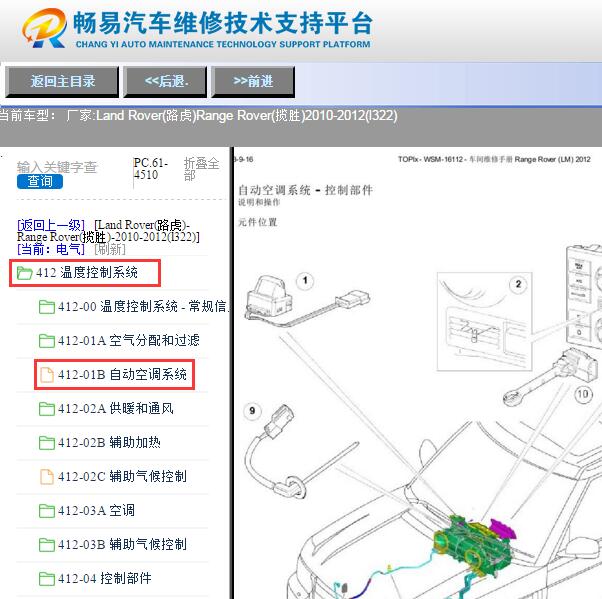Image resolution: width=602 pixels, height=599 pixels.
Task: Focus the 输入关键字查 search field
Action: click(x=57, y=167)
